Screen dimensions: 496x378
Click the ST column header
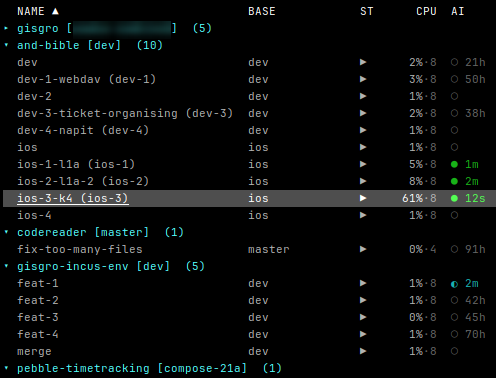[x=367, y=11]
